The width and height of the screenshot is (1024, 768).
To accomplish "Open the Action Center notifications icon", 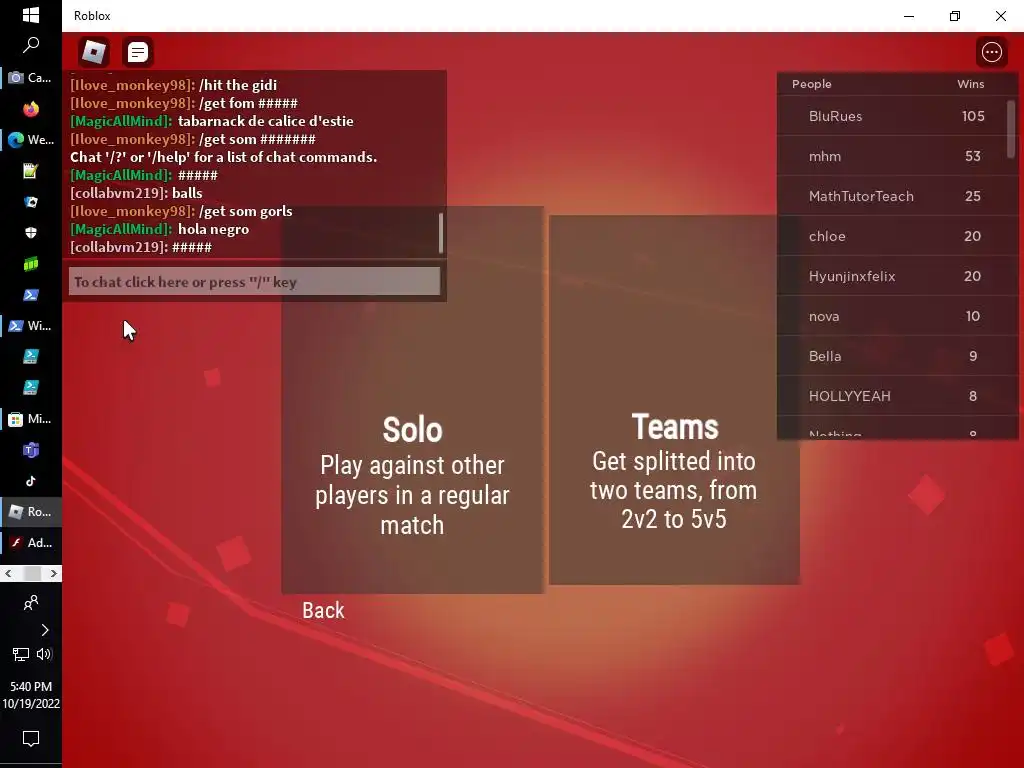I will point(31,739).
